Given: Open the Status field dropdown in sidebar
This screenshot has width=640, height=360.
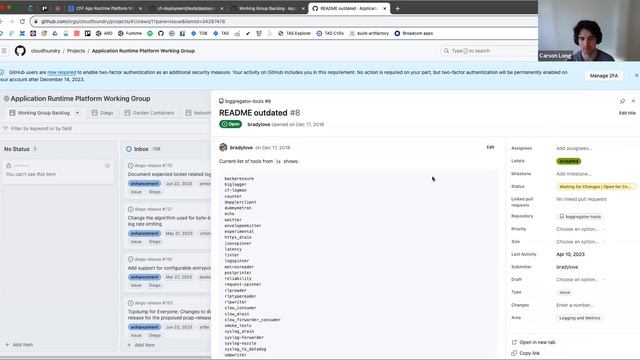Looking at the screenshot, I should coord(596,187).
